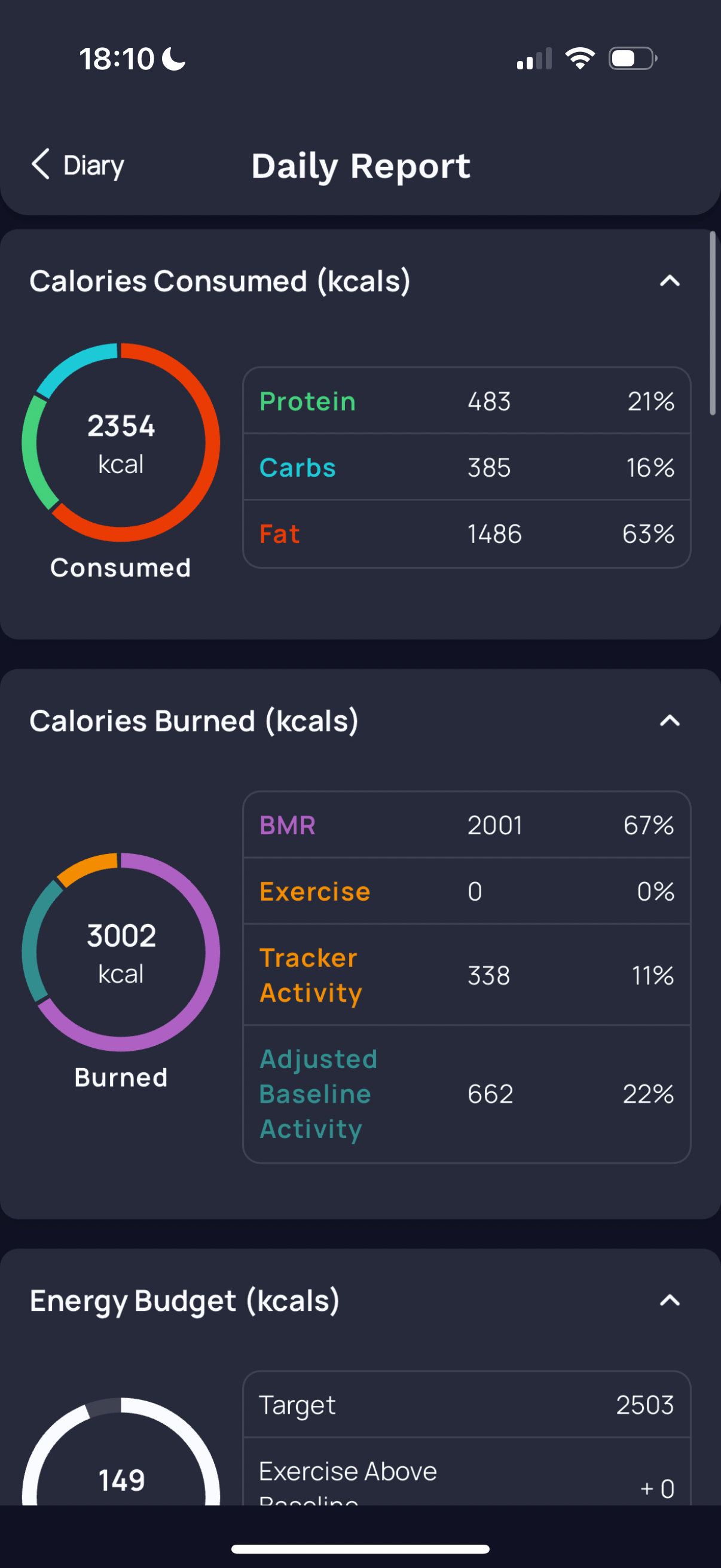
Task: Collapse the Calories Burned section
Action: tap(669, 721)
